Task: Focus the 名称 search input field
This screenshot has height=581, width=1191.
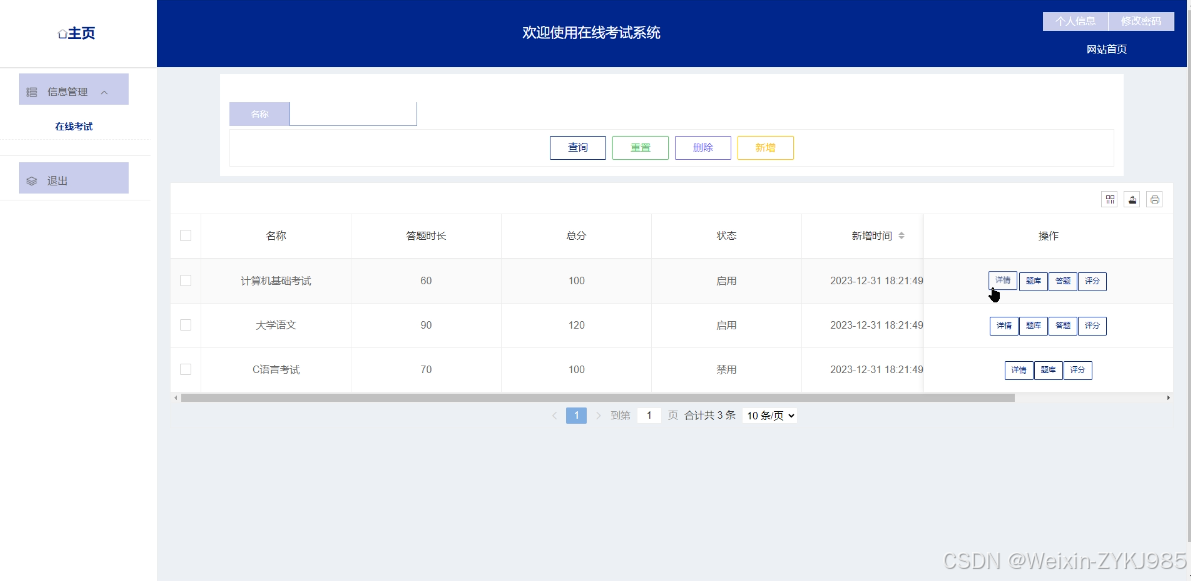Action: [353, 114]
